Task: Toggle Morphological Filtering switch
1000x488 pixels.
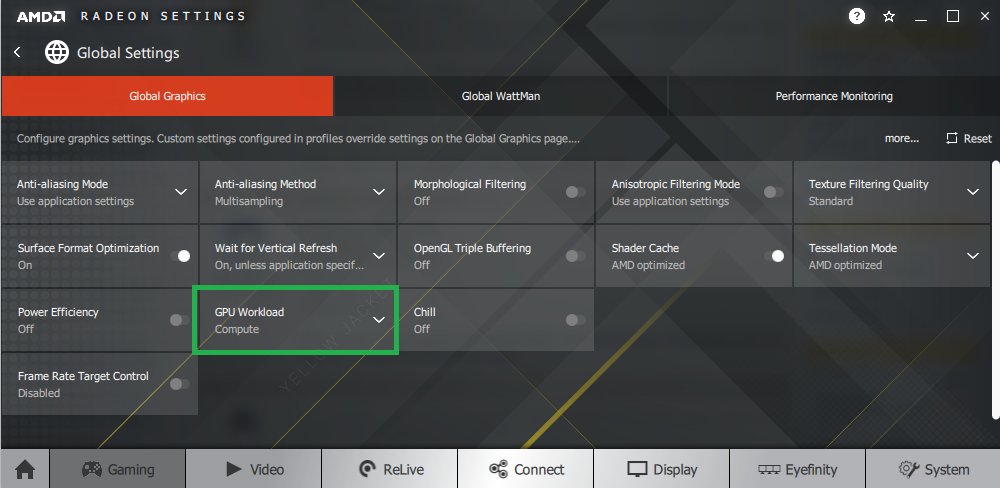Action: point(575,192)
